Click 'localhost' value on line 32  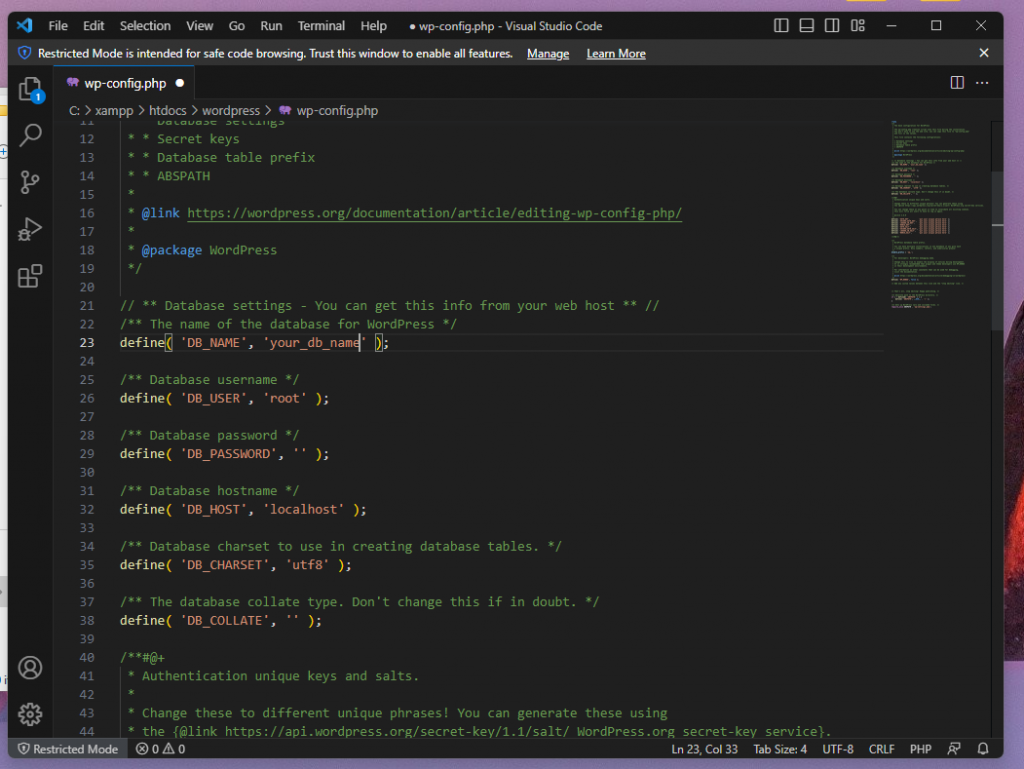click(x=304, y=509)
